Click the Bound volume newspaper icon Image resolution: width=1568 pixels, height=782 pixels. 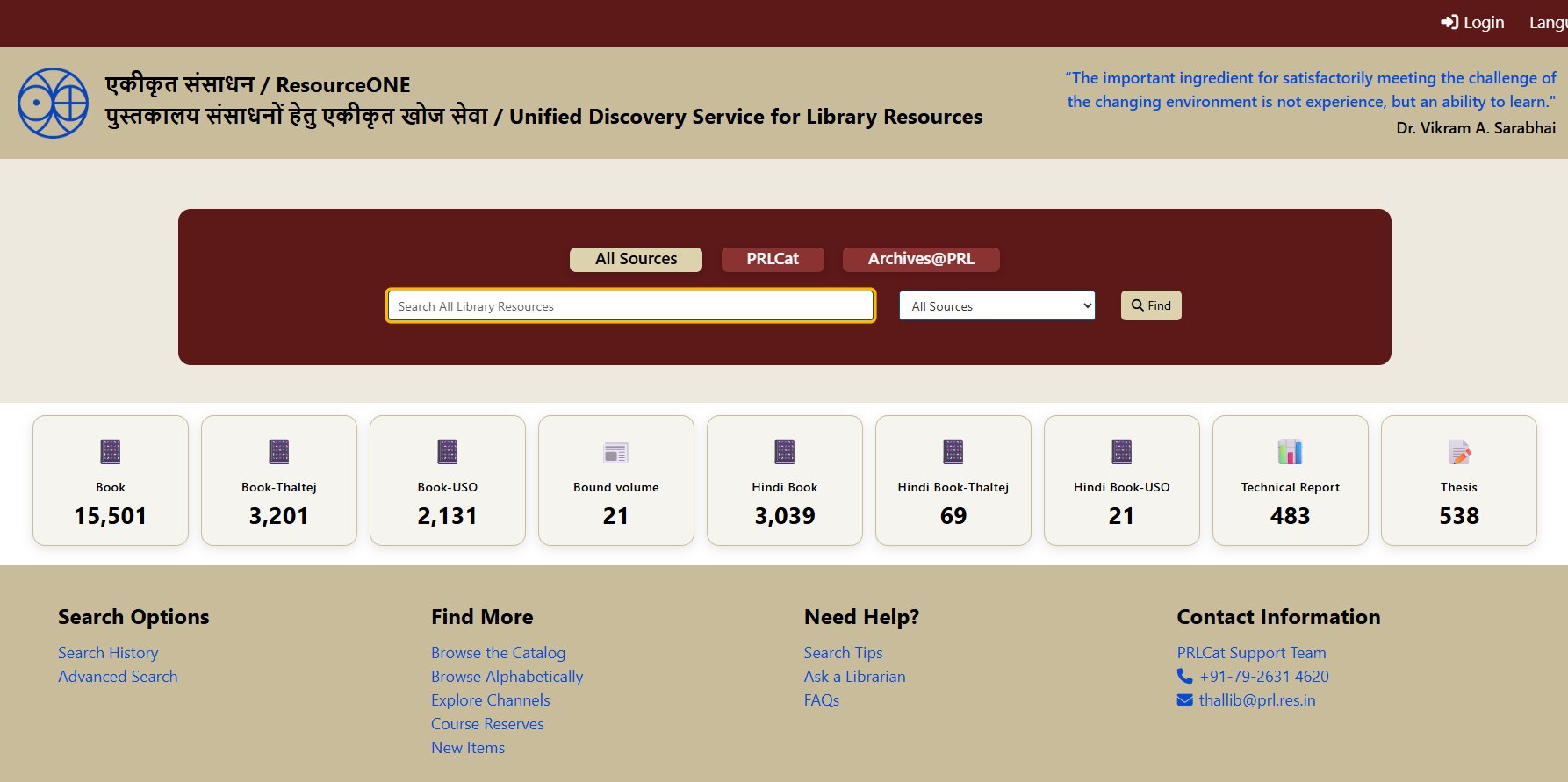tap(616, 453)
